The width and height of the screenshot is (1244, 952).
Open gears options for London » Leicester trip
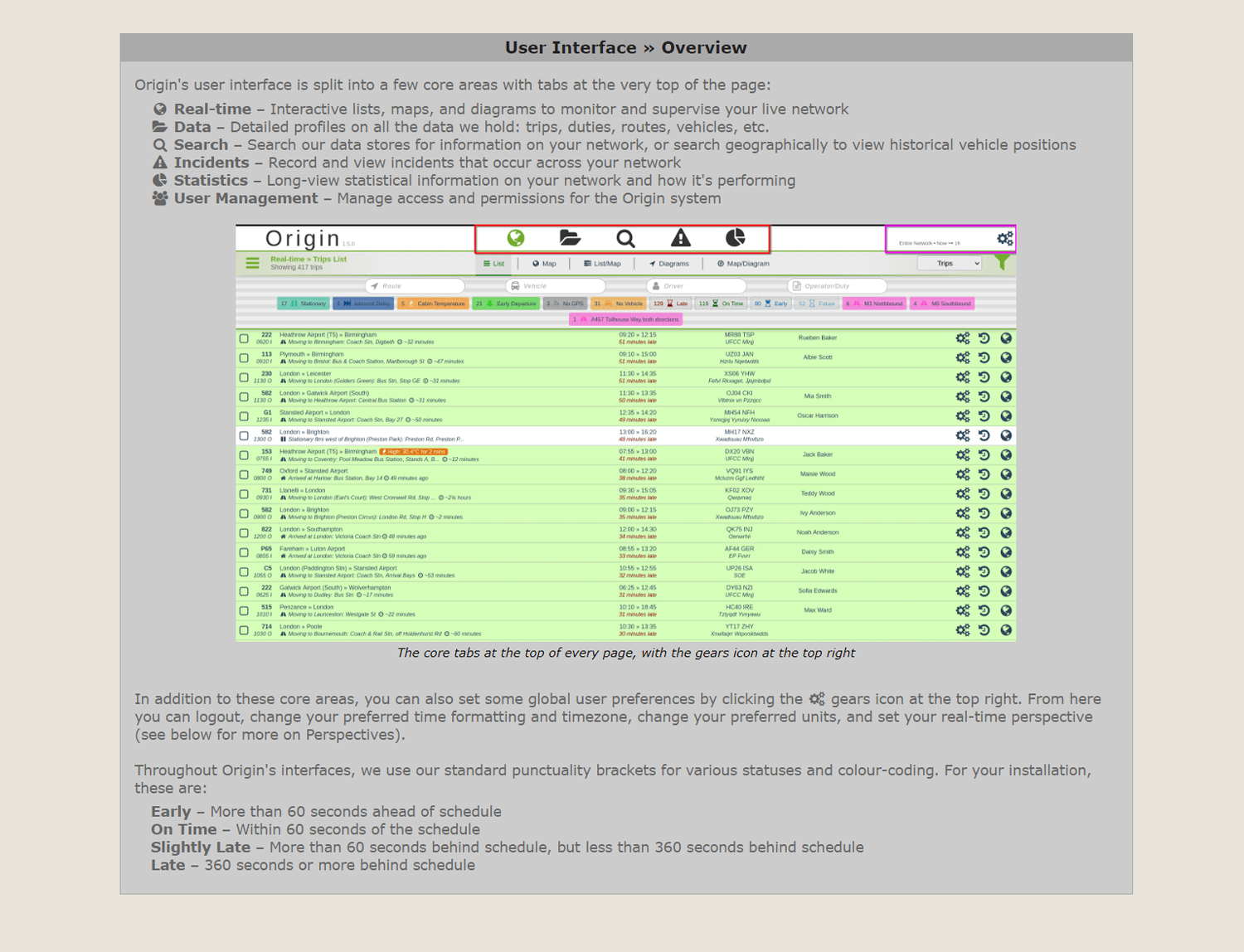(963, 377)
